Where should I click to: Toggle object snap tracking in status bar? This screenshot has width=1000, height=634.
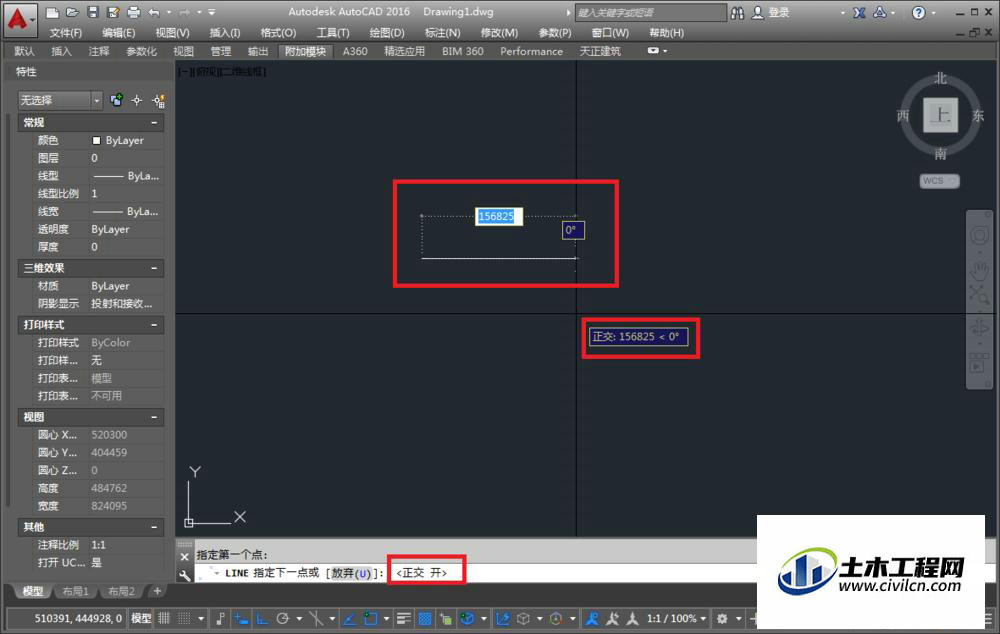tap(349, 618)
